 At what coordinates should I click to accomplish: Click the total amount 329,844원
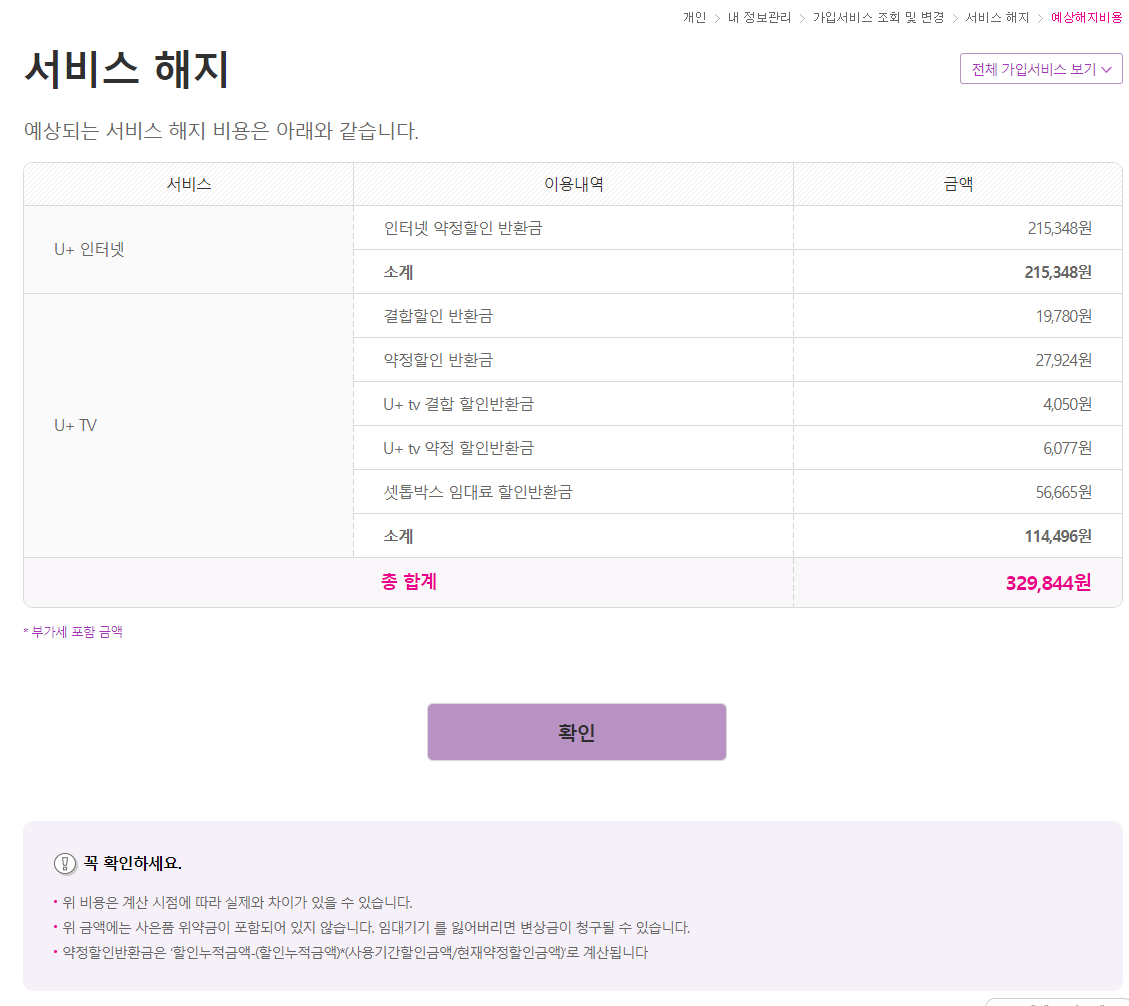(x=1047, y=582)
